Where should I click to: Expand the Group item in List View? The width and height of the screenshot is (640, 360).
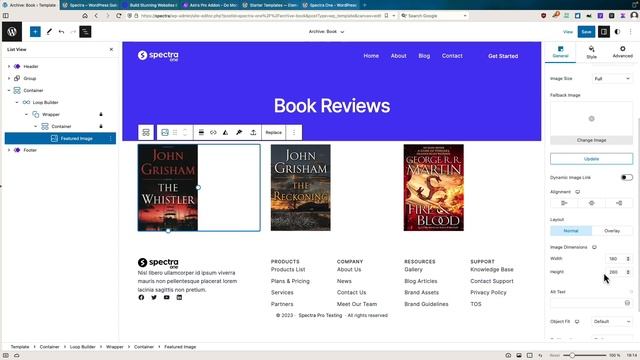9,78
